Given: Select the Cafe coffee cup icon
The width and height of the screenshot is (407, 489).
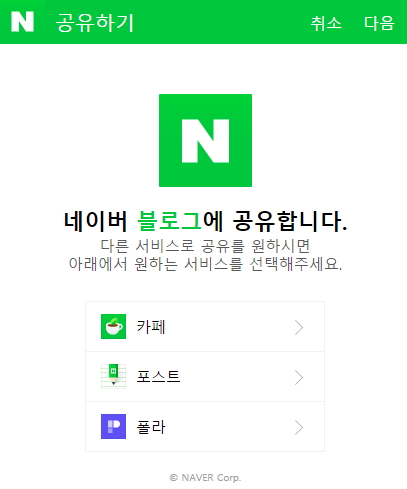Looking at the screenshot, I should [113, 326].
